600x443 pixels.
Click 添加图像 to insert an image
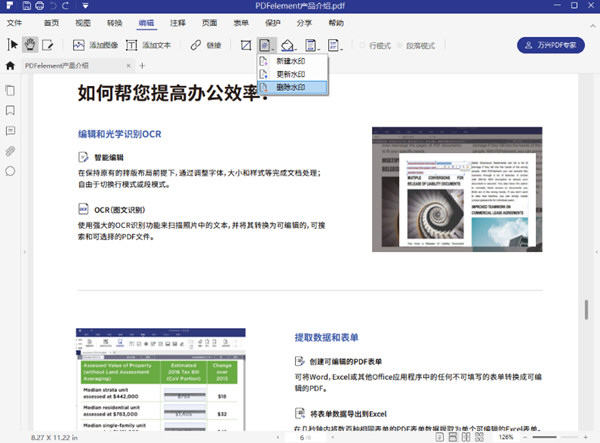point(95,45)
